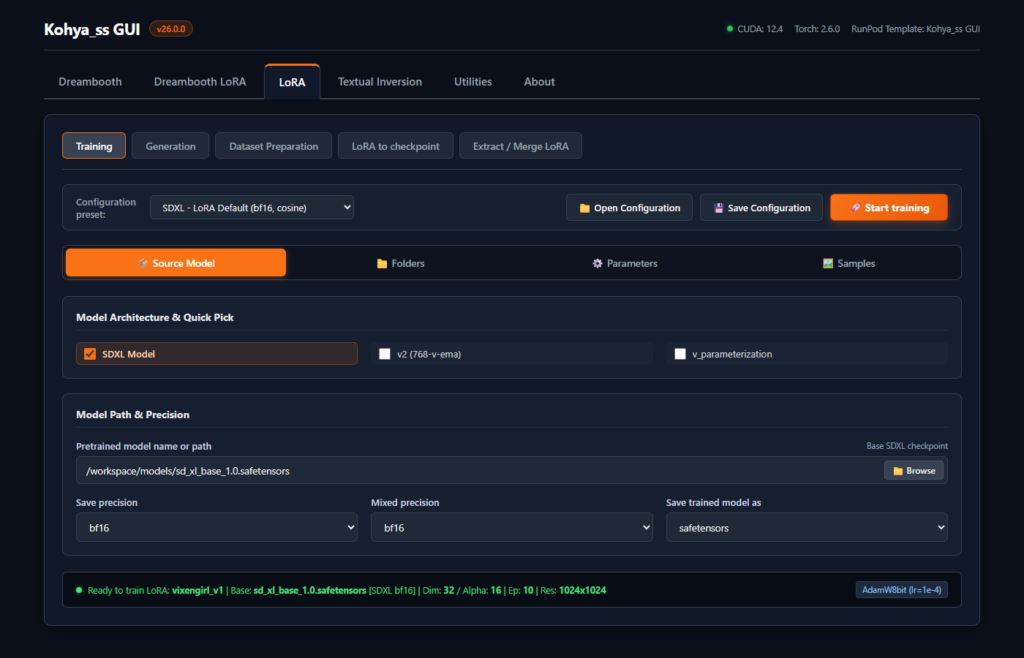Click the folder icon in Browse button
Image resolution: width=1024 pixels, height=658 pixels.
coord(898,471)
